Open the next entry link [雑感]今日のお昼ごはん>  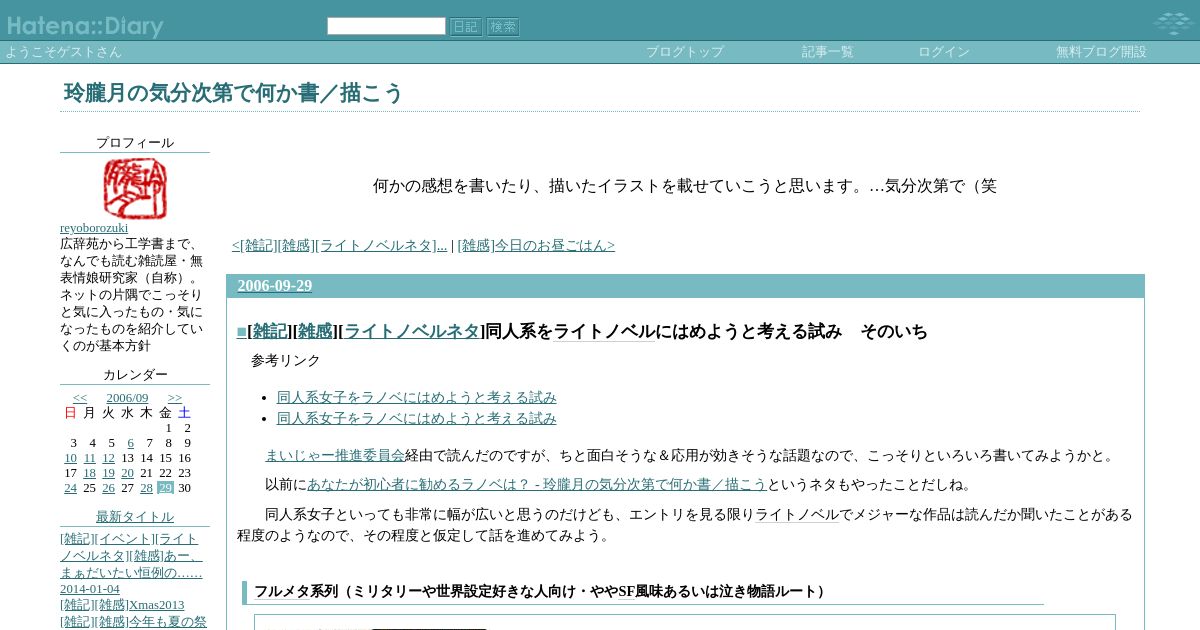coord(536,246)
